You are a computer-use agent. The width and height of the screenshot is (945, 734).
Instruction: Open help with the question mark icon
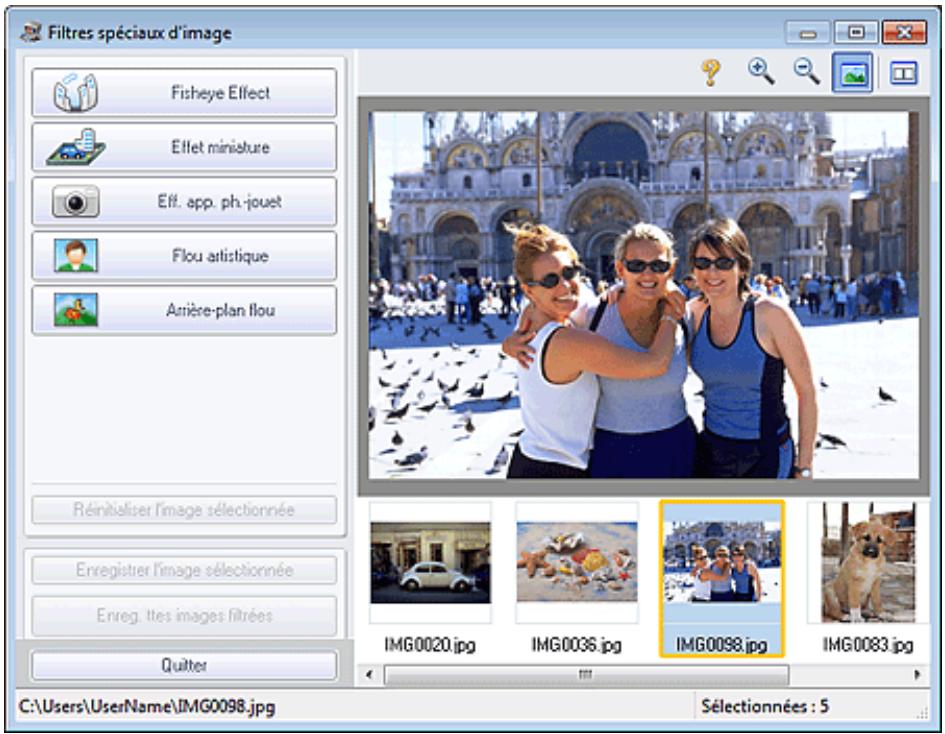pyautogui.click(x=711, y=73)
